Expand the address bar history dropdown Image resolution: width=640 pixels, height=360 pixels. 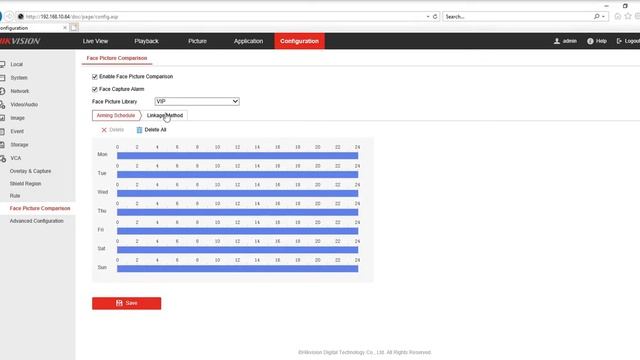point(428,17)
